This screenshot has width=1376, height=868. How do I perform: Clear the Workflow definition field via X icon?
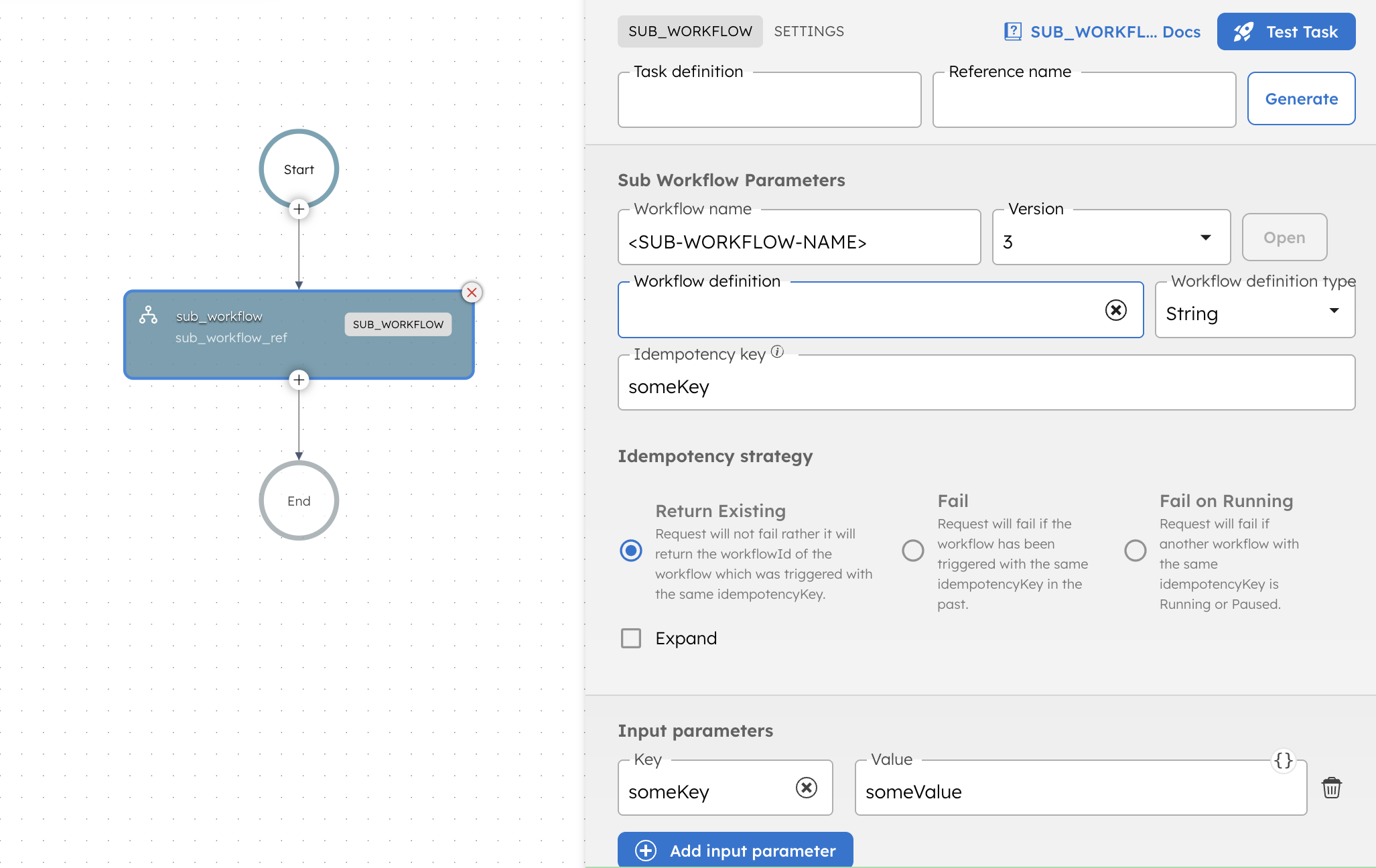pyautogui.click(x=1115, y=310)
